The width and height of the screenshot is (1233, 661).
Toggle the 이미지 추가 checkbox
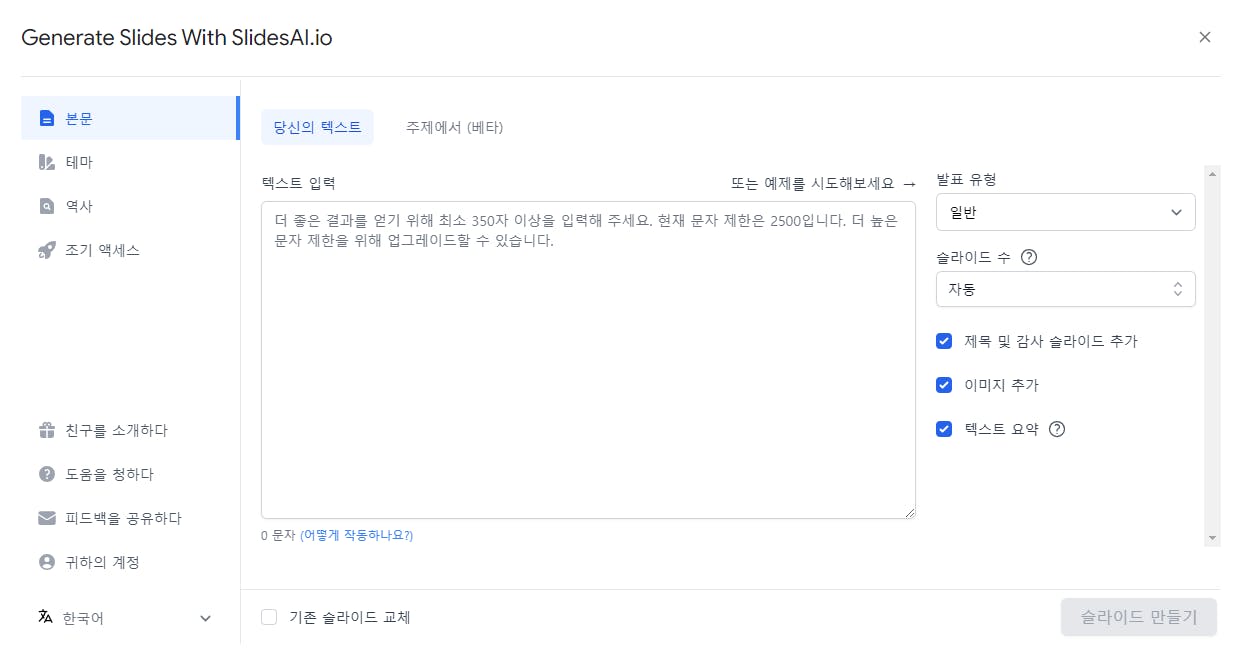click(943, 385)
